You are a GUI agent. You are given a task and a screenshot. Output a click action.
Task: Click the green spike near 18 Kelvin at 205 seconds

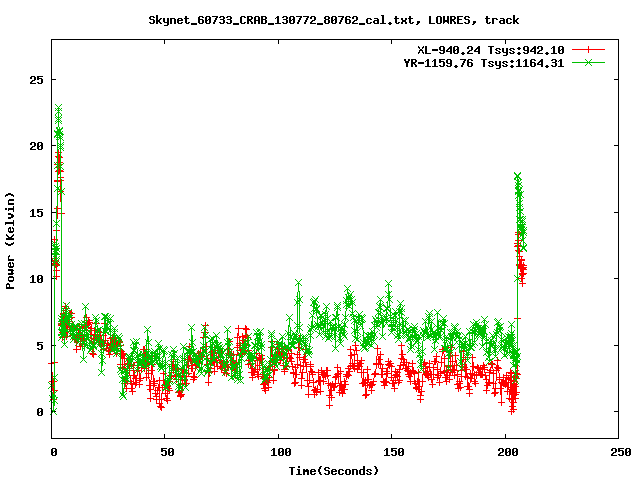(518, 176)
